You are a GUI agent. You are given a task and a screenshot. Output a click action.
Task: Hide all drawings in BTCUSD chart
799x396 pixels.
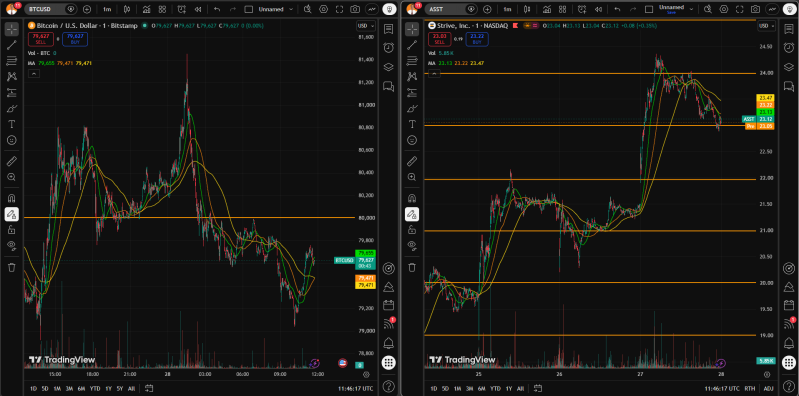11,245
